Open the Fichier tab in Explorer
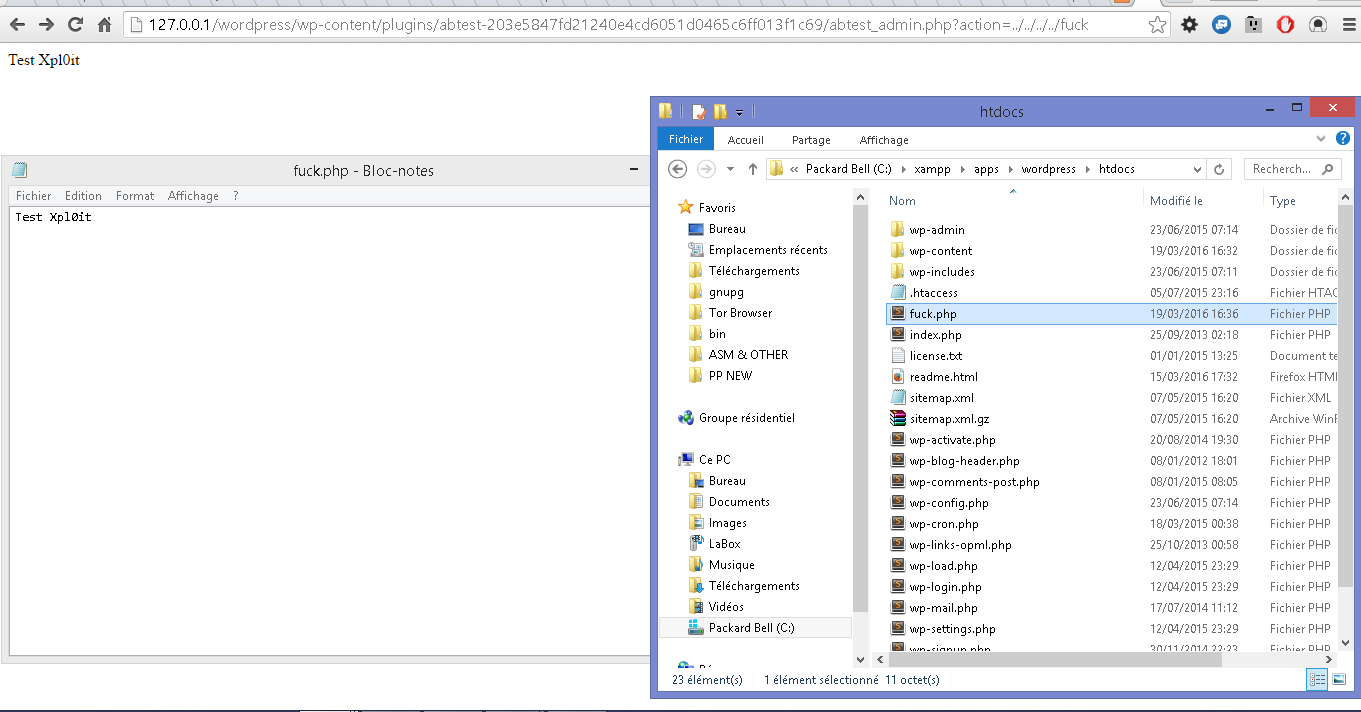 [x=686, y=139]
